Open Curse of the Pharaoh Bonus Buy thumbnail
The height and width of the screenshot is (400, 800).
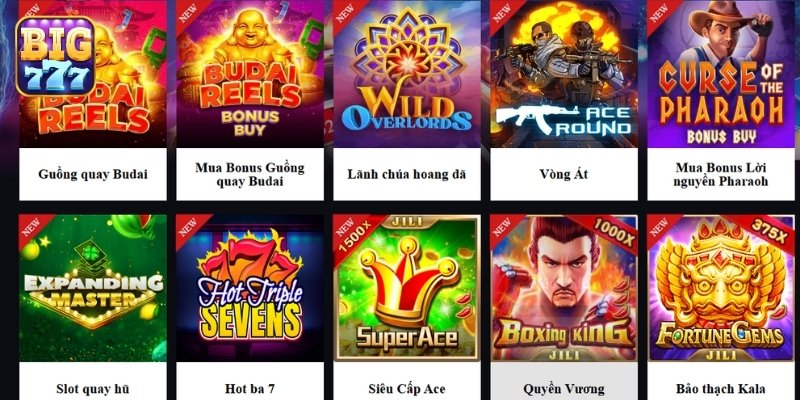721,74
